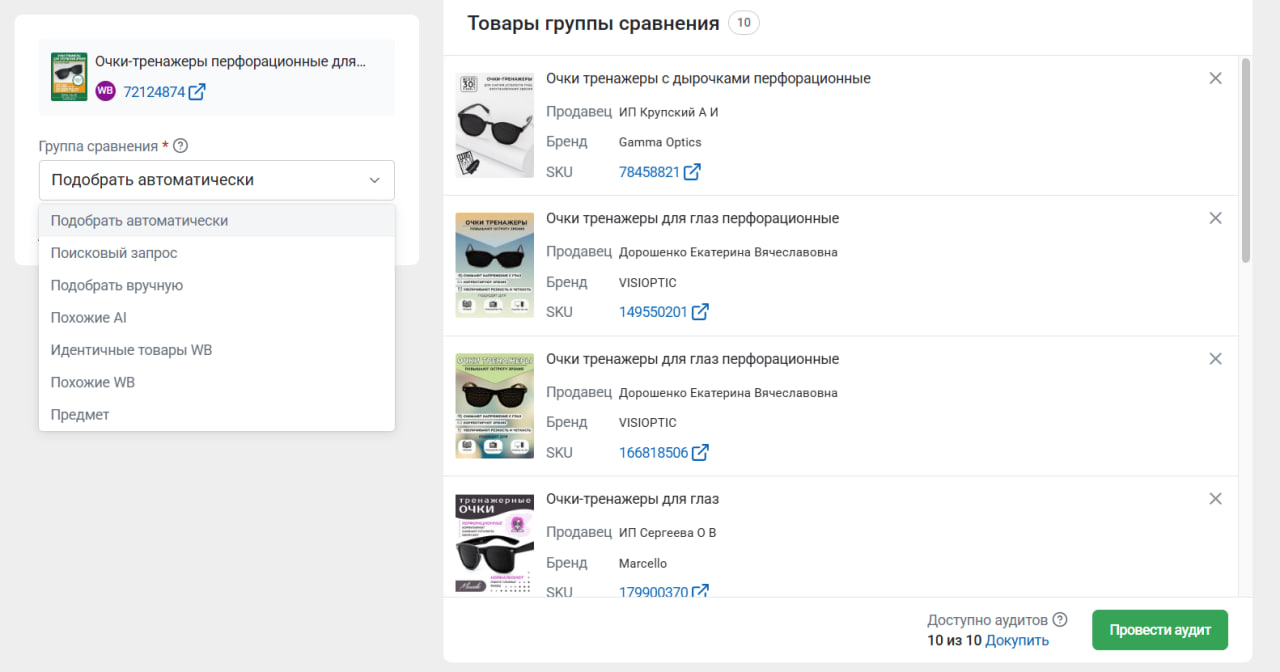
Task: Select Предмет option in dropdown
Action: [x=80, y=415]
